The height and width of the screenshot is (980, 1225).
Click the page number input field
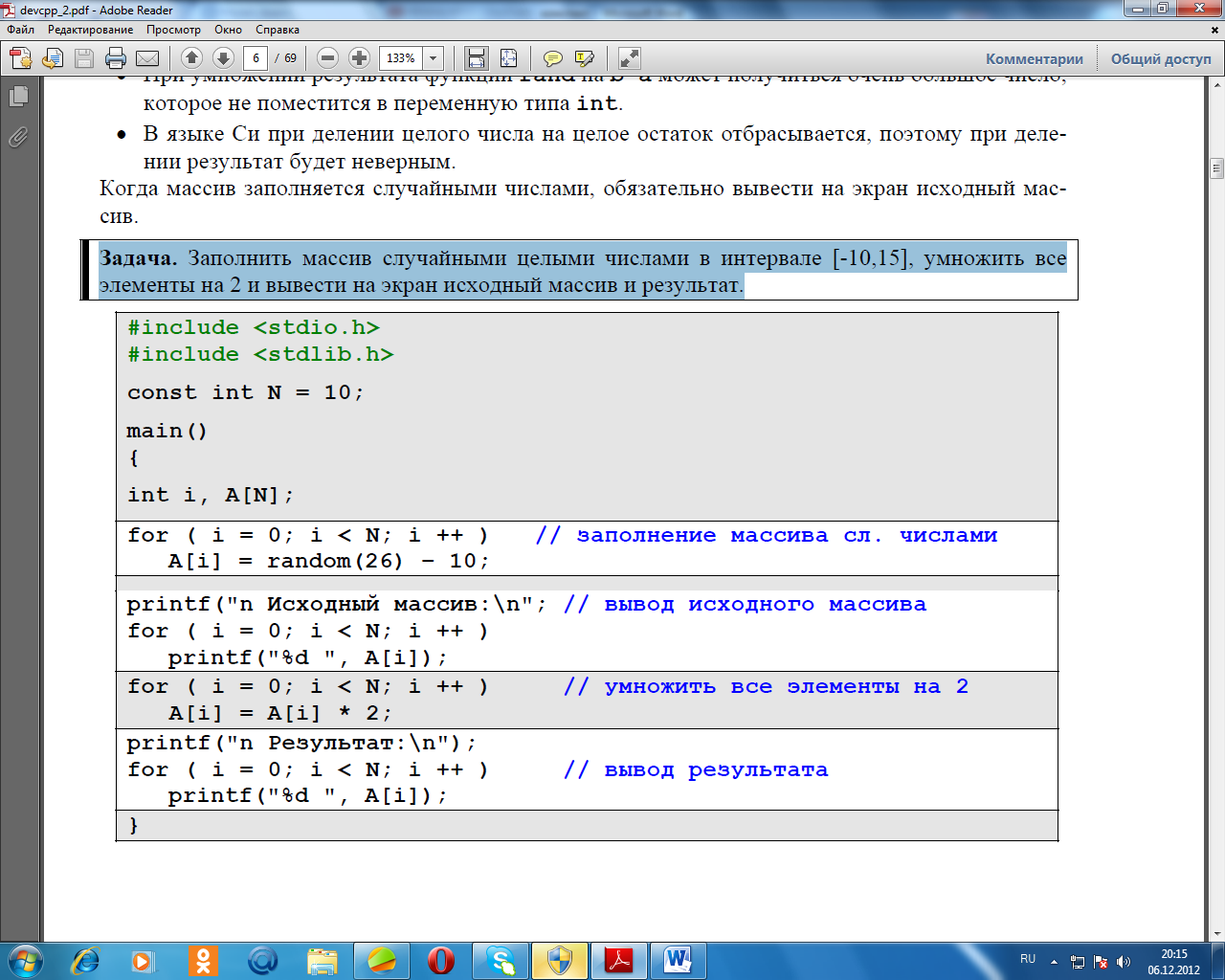256,58
